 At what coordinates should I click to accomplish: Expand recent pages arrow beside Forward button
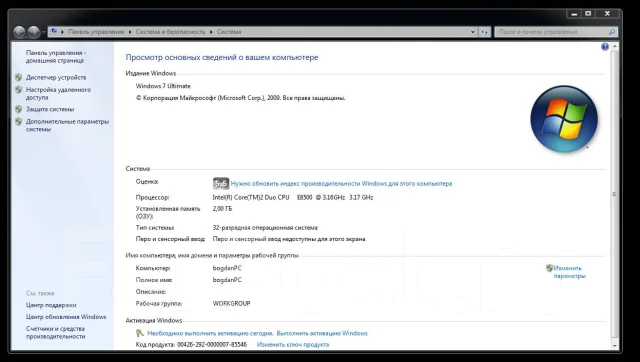[x=44, y=32]
